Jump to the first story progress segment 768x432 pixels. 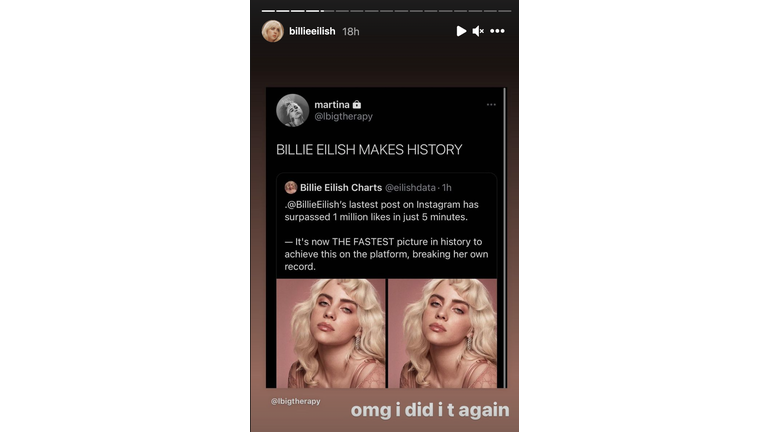point(268,11)
